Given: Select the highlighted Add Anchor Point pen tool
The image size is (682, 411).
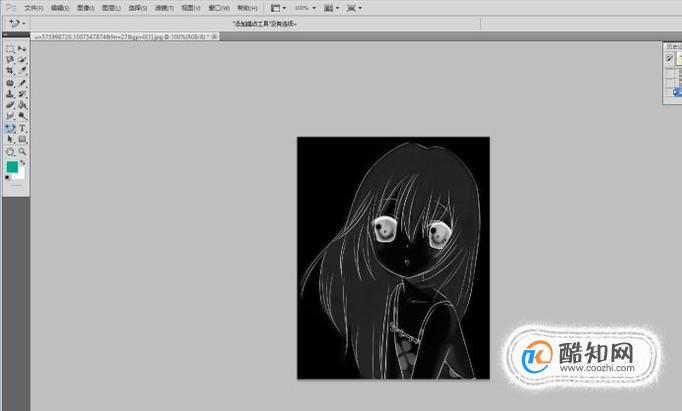Looking at the screenshot, I should coord(10,128).
